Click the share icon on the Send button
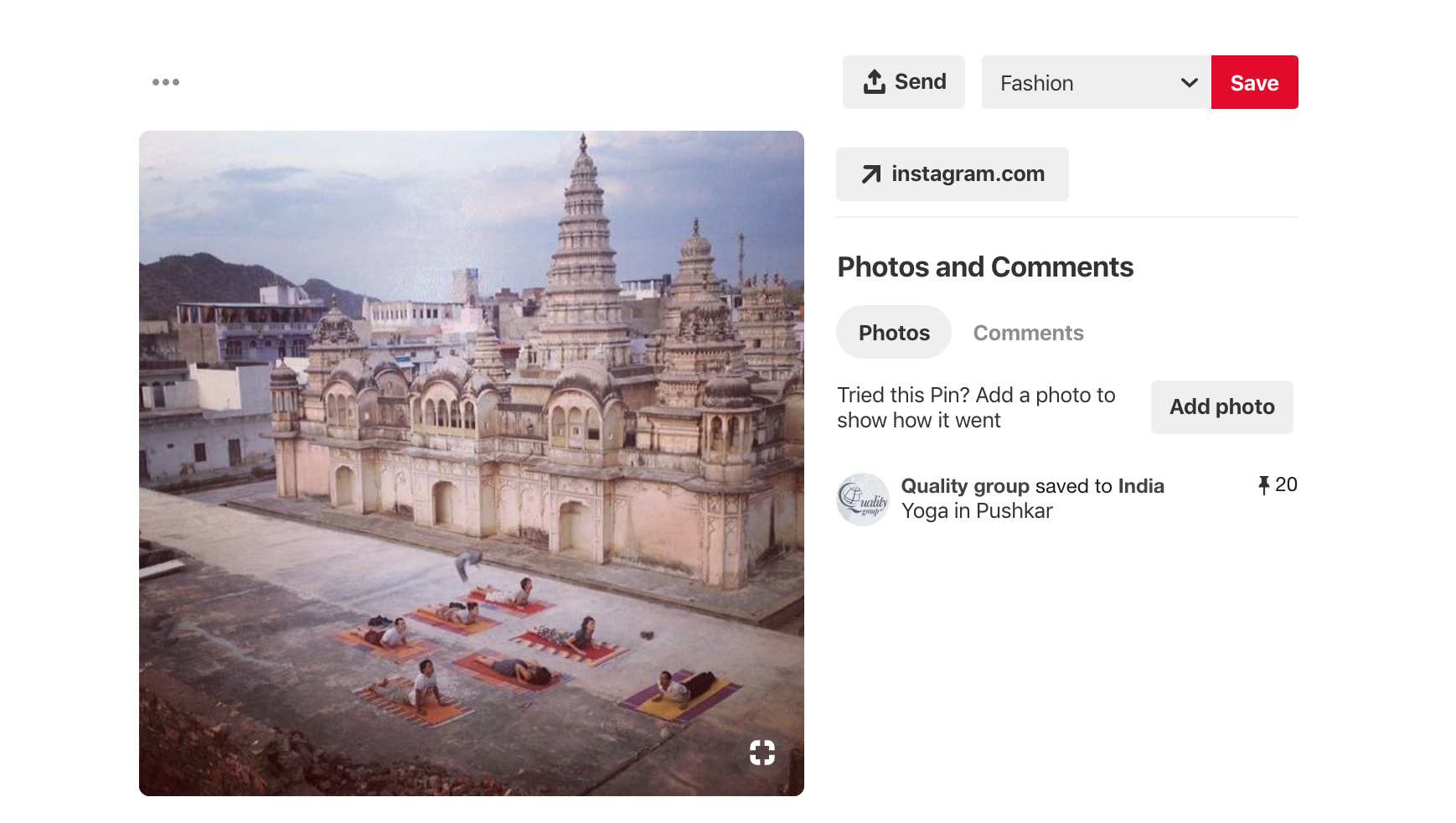Viewport: 1456px width, 823px height. (874, 82)
